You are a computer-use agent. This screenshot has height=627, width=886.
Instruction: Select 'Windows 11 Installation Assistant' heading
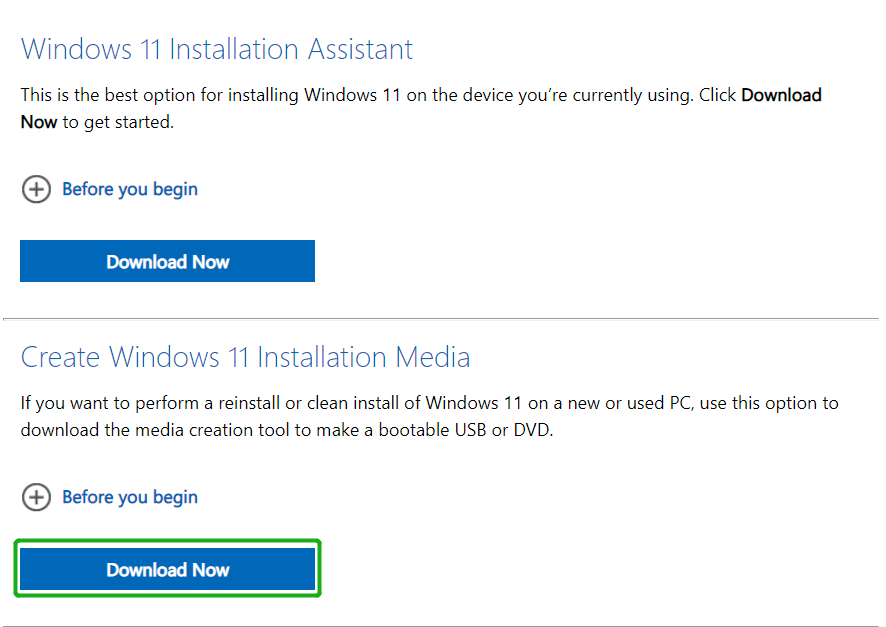tap(217, 49)
